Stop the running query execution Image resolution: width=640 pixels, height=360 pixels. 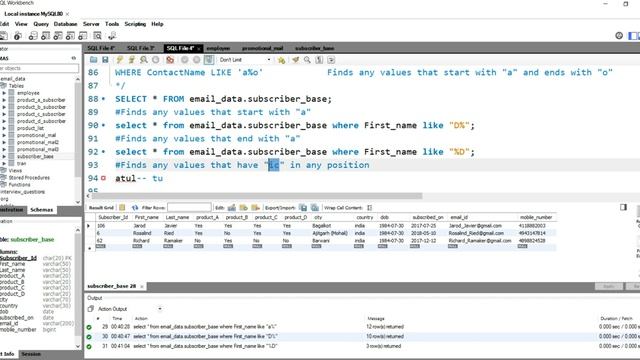(x=156, y=60)
